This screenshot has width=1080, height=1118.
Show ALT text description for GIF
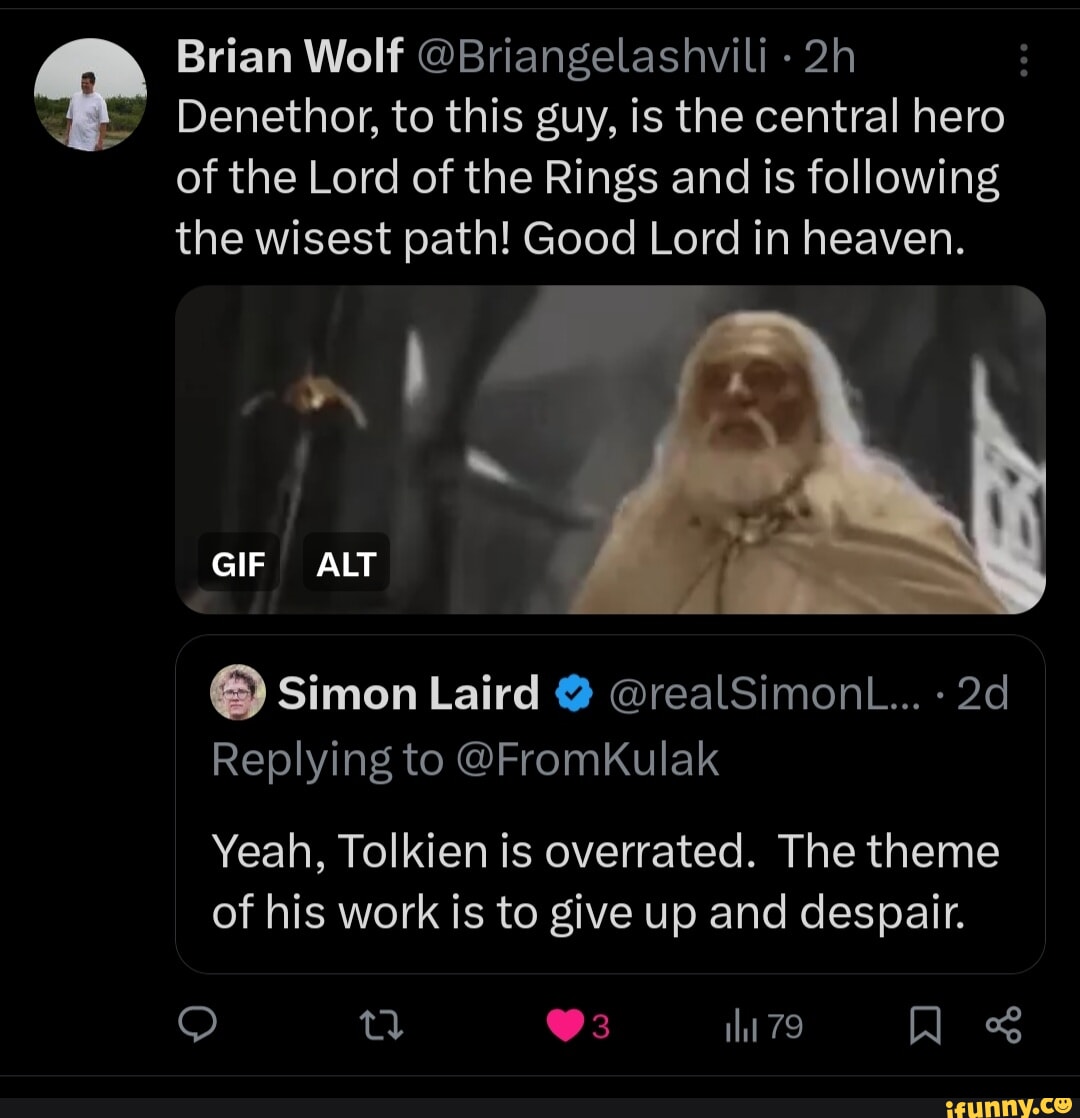coord(345,565)
